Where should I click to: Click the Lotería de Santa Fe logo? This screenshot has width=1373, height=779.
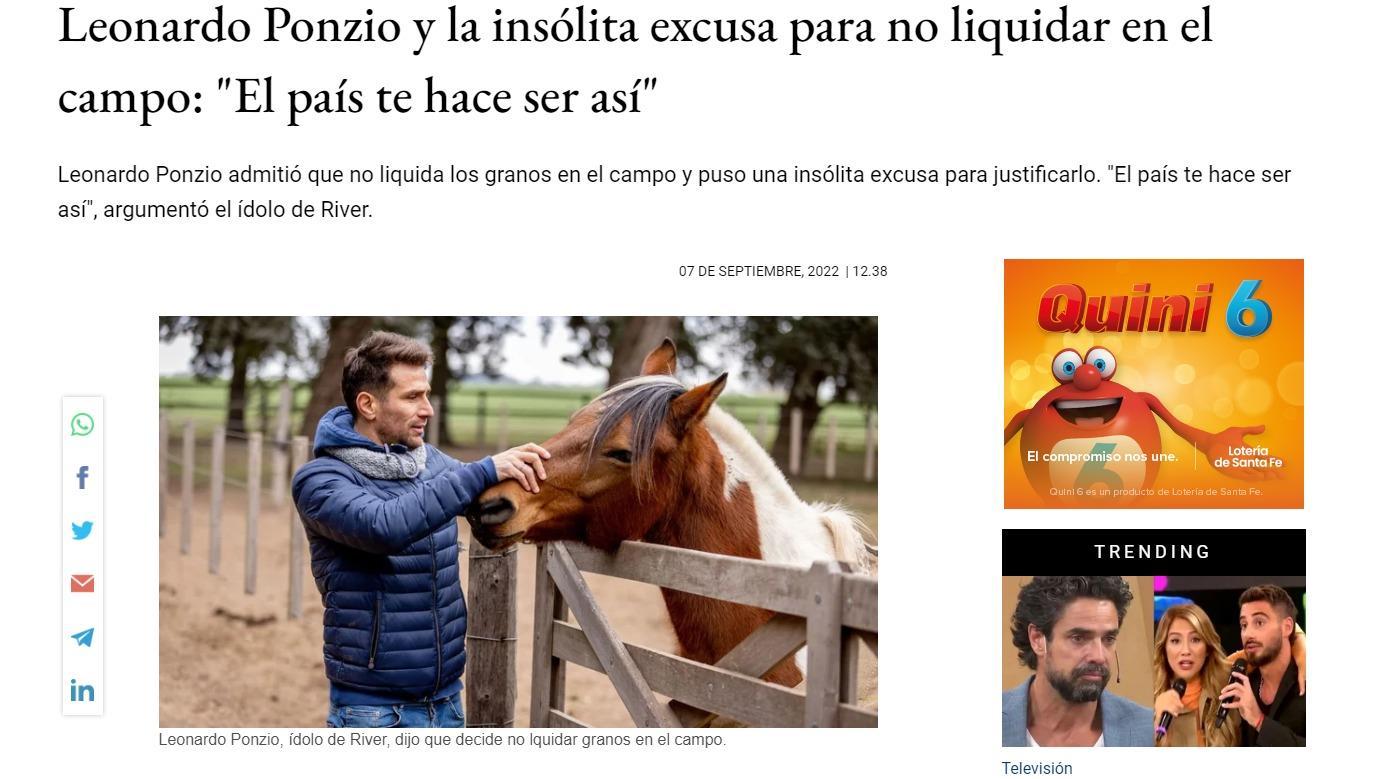[1248, 457]
